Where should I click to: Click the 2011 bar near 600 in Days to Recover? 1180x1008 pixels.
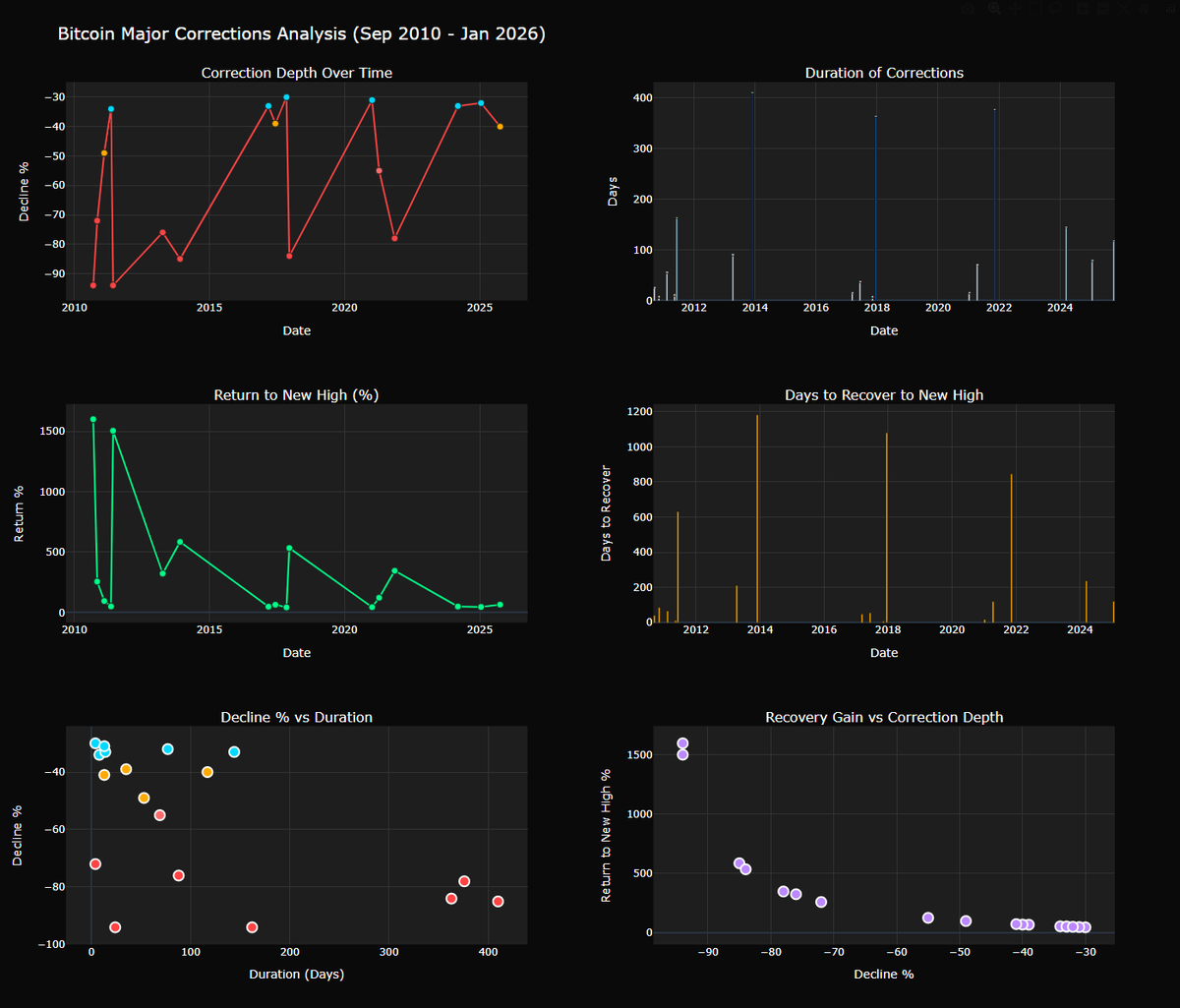tap(678, 566)
